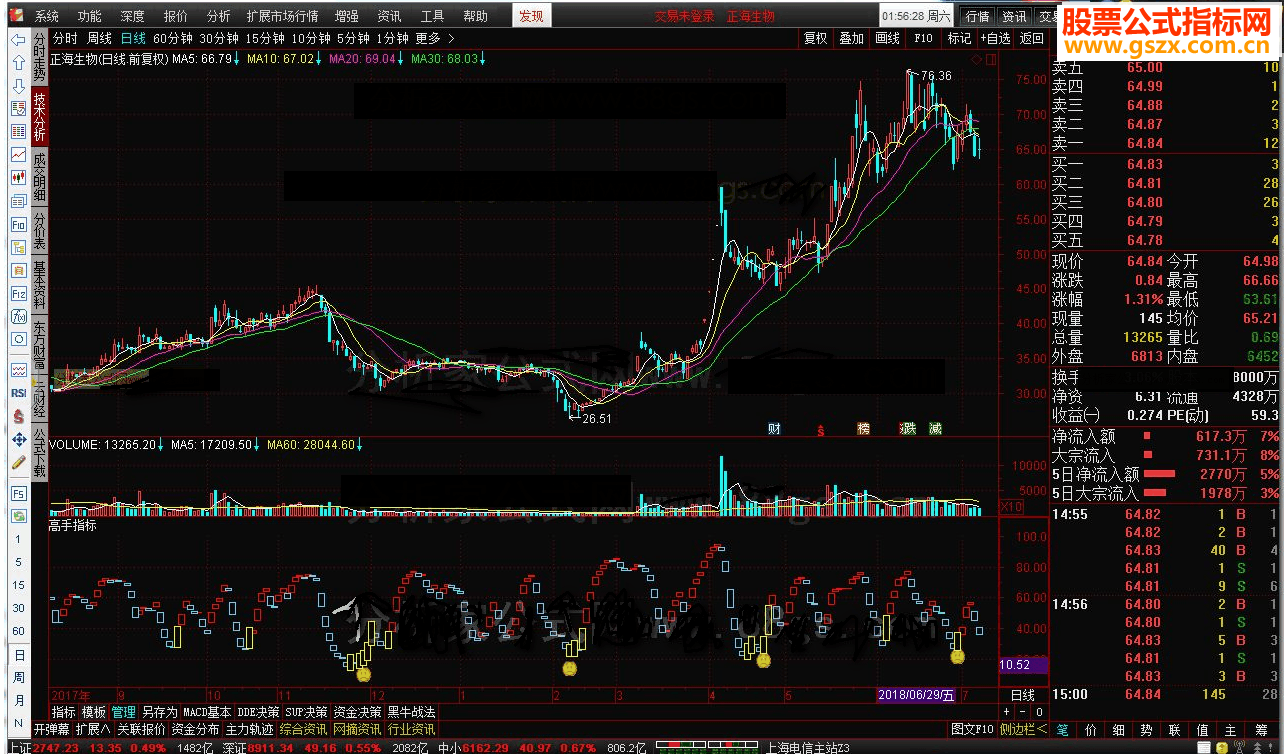This screenshot has height=754, width=1284.
Task: Click the 减 marker icon on the chart
Action: [934, 429]
